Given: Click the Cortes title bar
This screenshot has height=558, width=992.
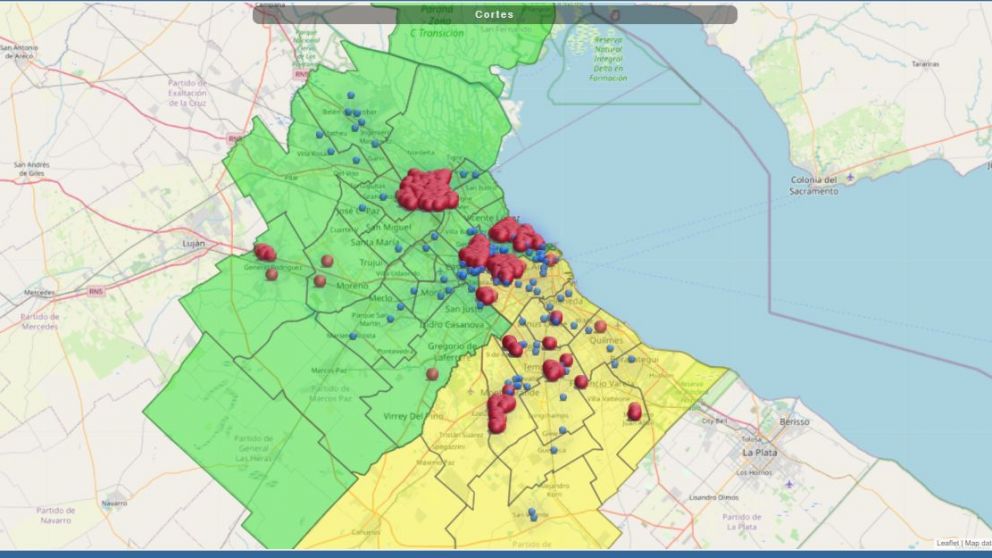Looking at the screenshot, I should 495,15.
